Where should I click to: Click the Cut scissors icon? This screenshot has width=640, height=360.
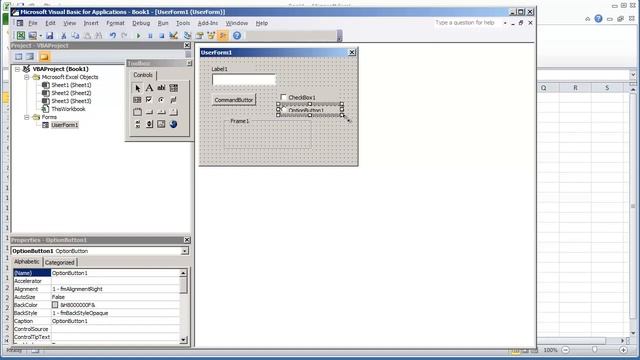[63, 36]
